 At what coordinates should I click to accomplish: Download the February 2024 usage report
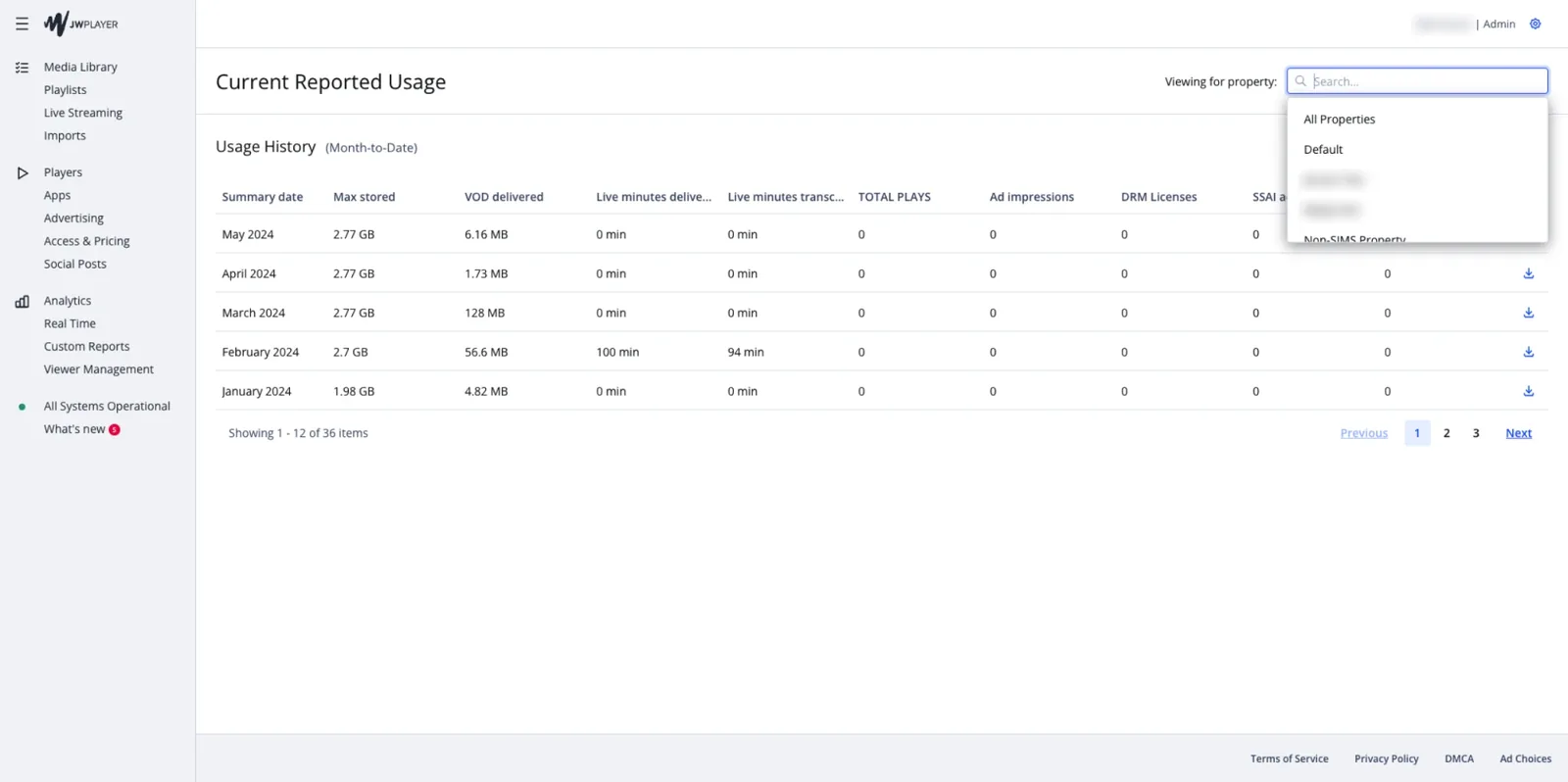[1528, 352]
